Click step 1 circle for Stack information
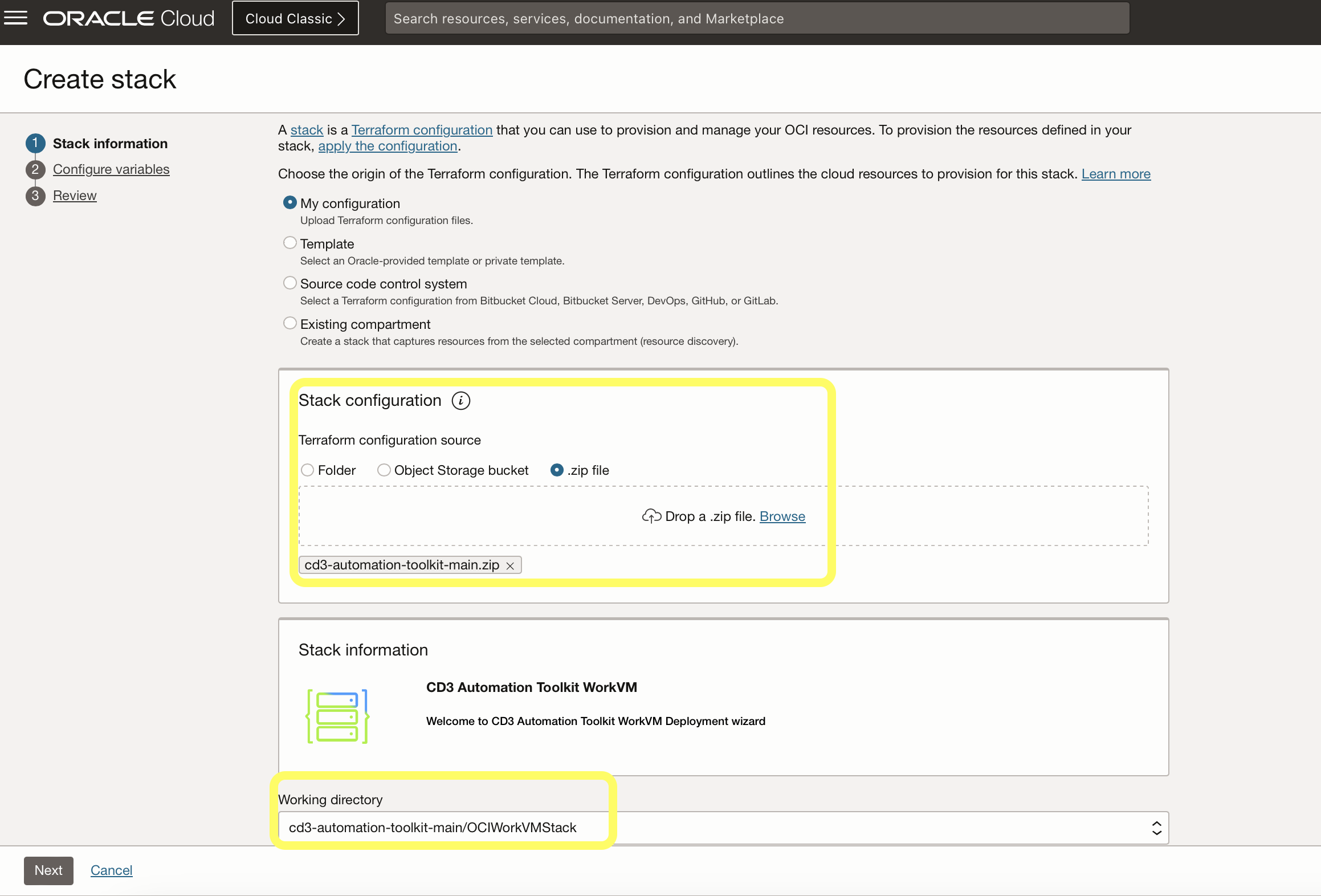1321x896 pixels. point(35,143)
